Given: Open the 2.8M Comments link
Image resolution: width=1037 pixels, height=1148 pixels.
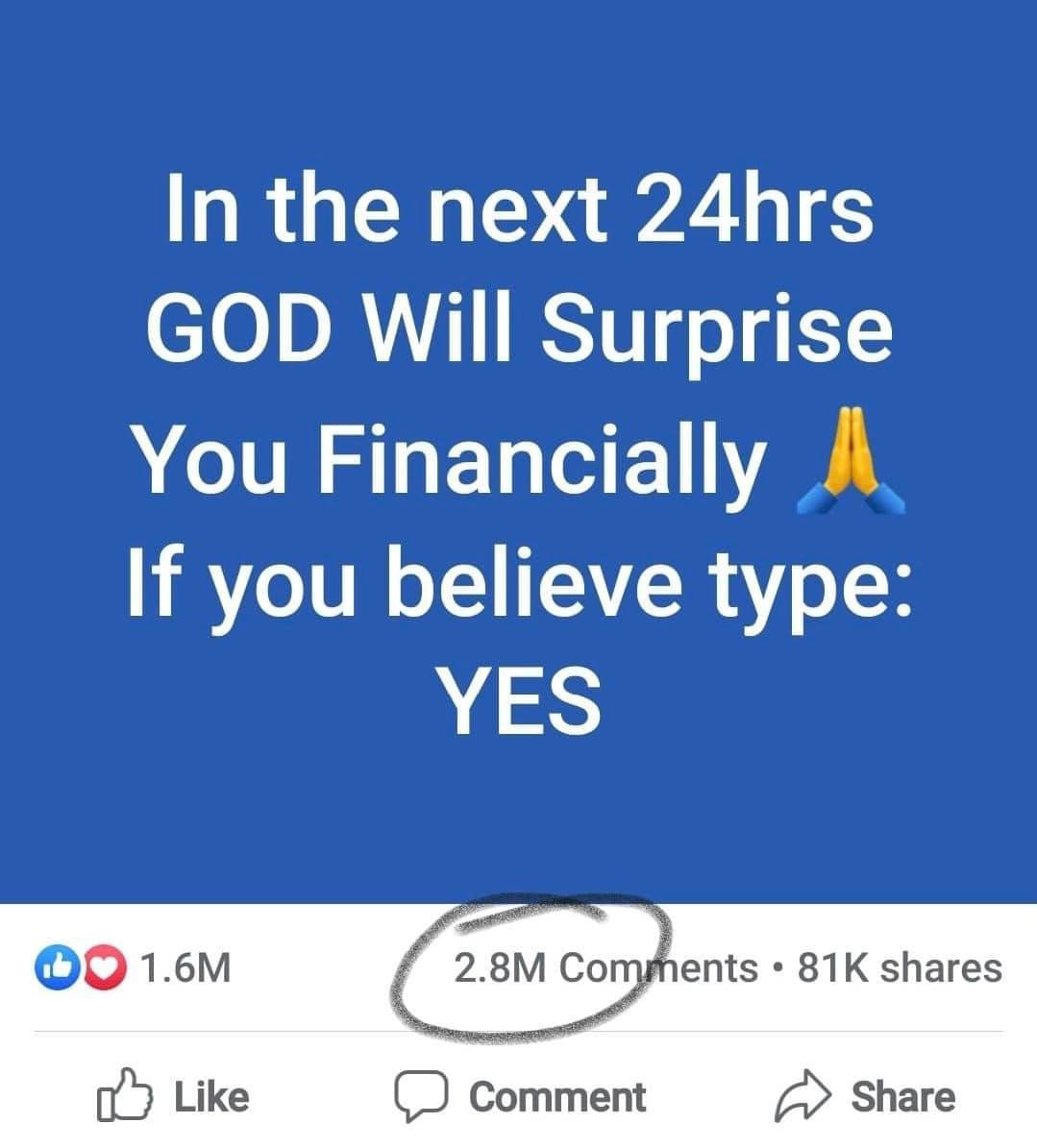Looking at the screenshot, I should [x=605, y=968].
